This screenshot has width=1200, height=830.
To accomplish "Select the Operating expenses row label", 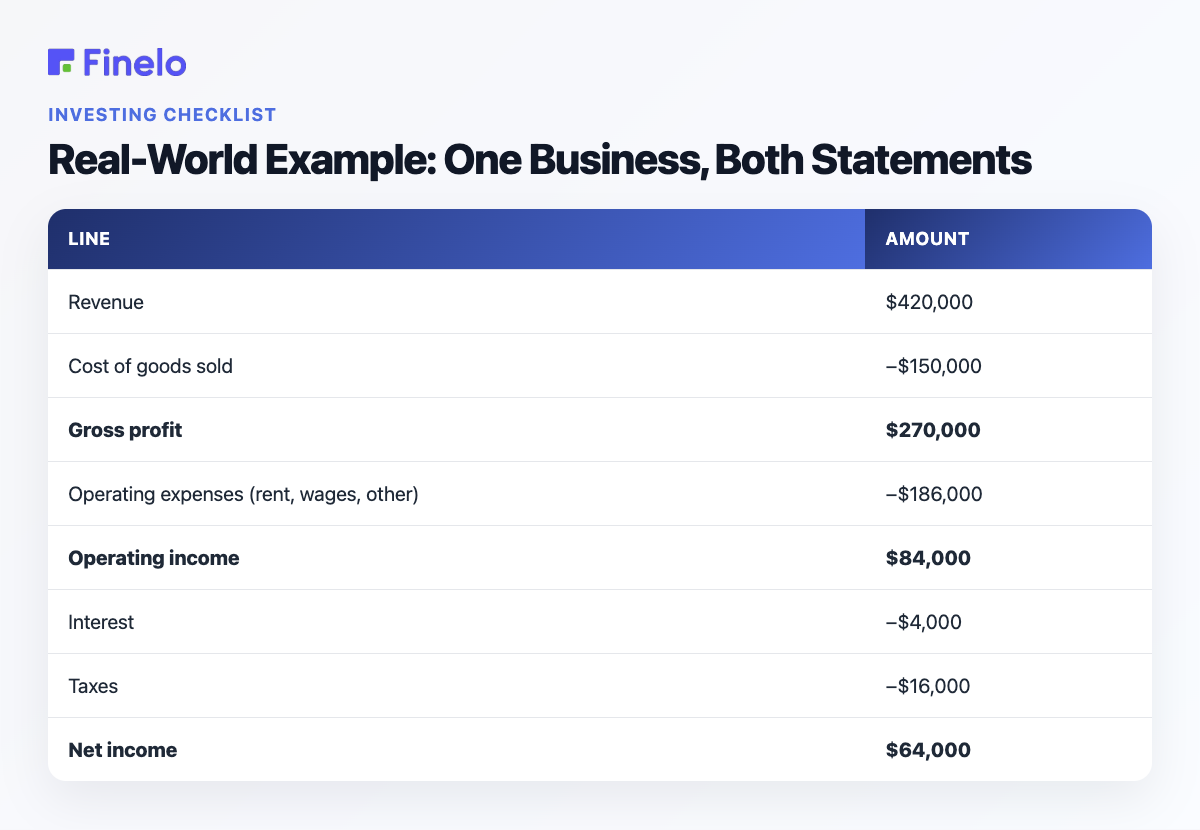I will 243,494.
